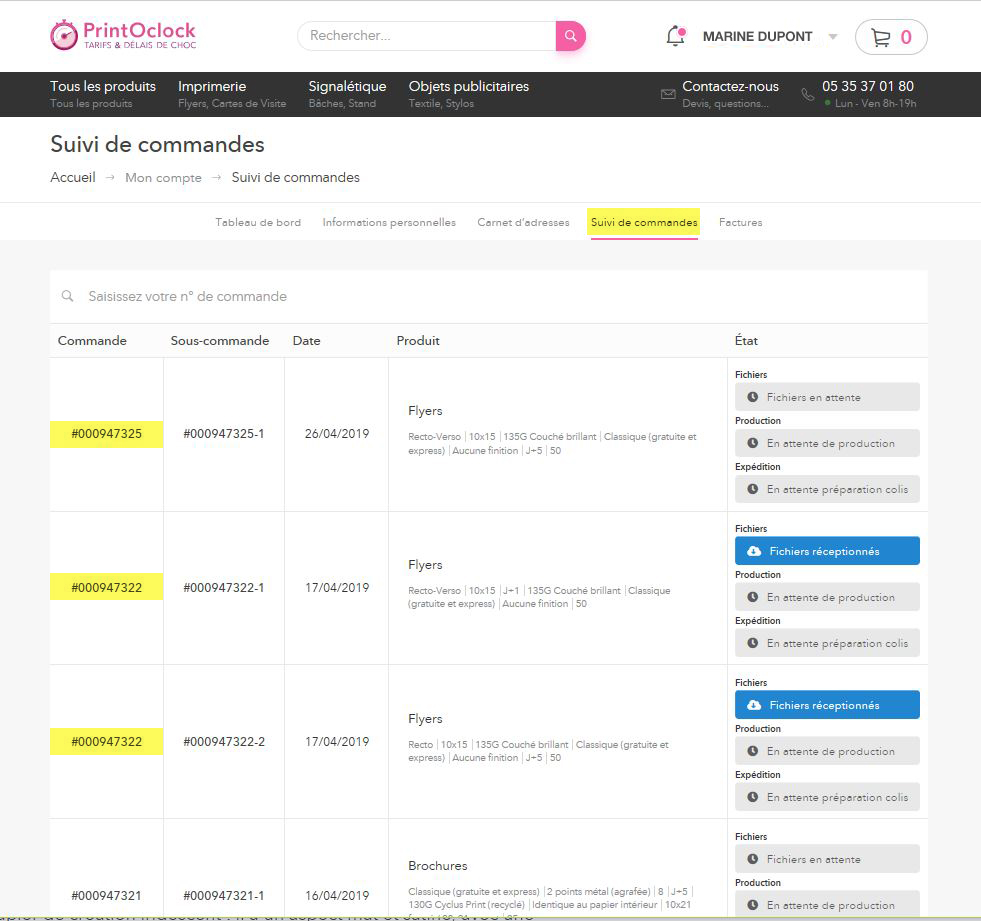
Task: Click the magnifier icon in order search
Action: pyautogui.click(x=68, y=296)
